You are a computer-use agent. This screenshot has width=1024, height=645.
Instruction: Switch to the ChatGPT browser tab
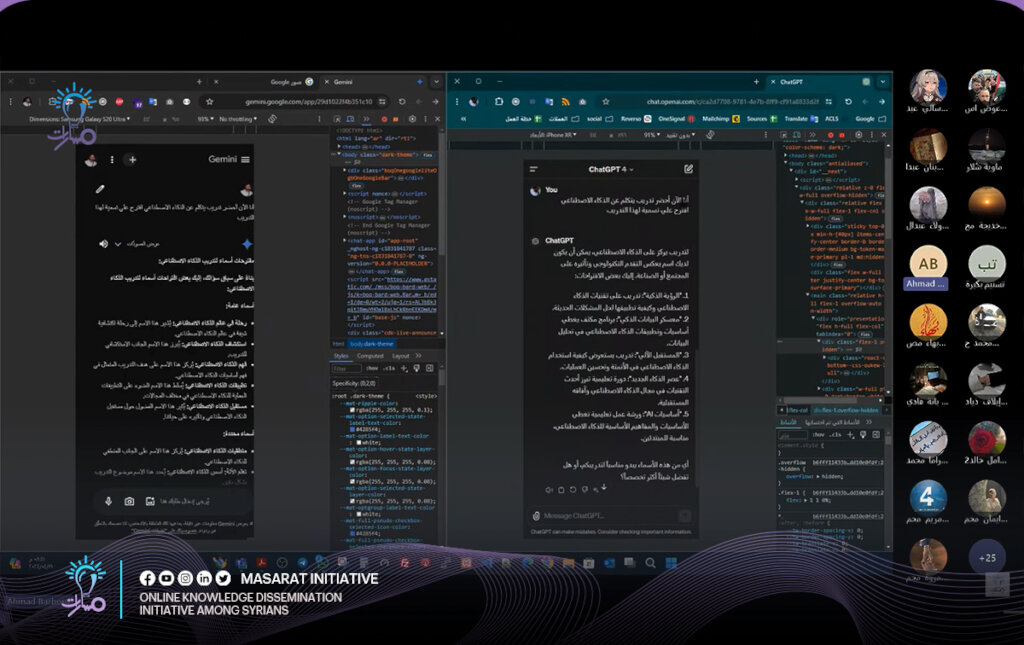[820, 82]
